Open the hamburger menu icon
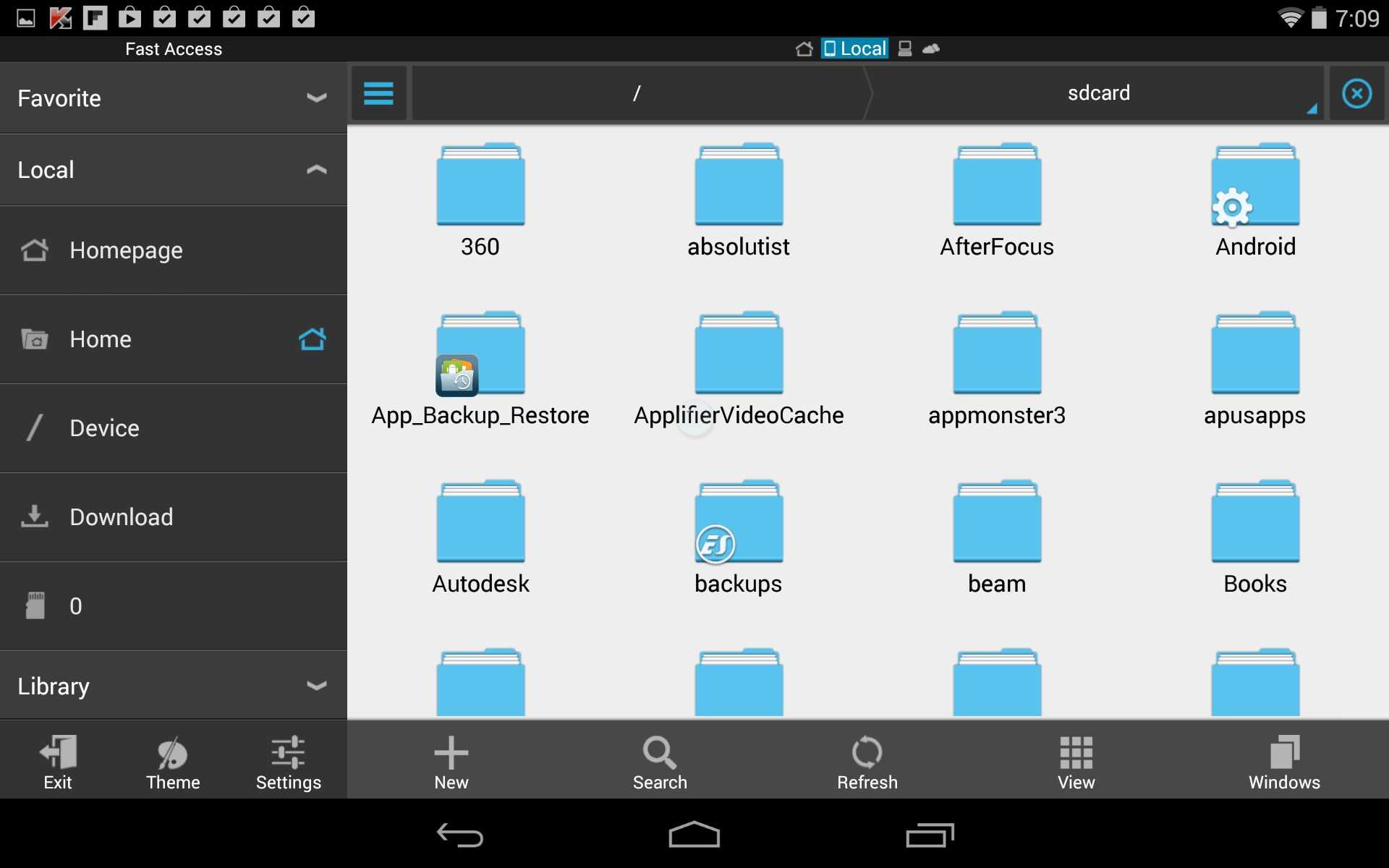The width and height of the screenshot is (1389, 868). click(x=378, y=93)
